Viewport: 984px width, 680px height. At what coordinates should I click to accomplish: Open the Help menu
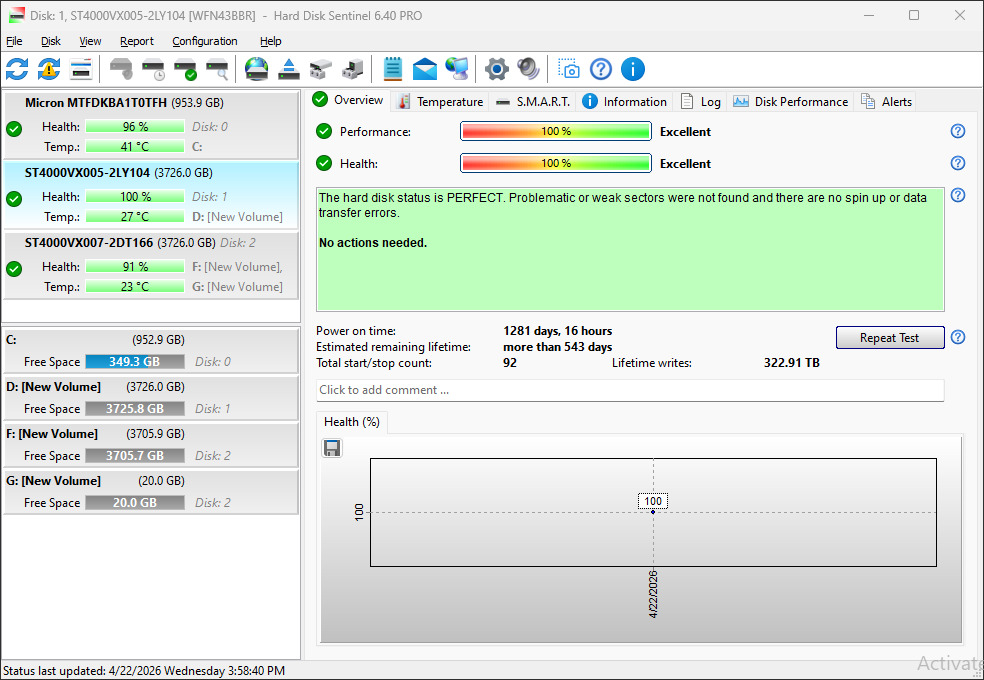[270, 41]
